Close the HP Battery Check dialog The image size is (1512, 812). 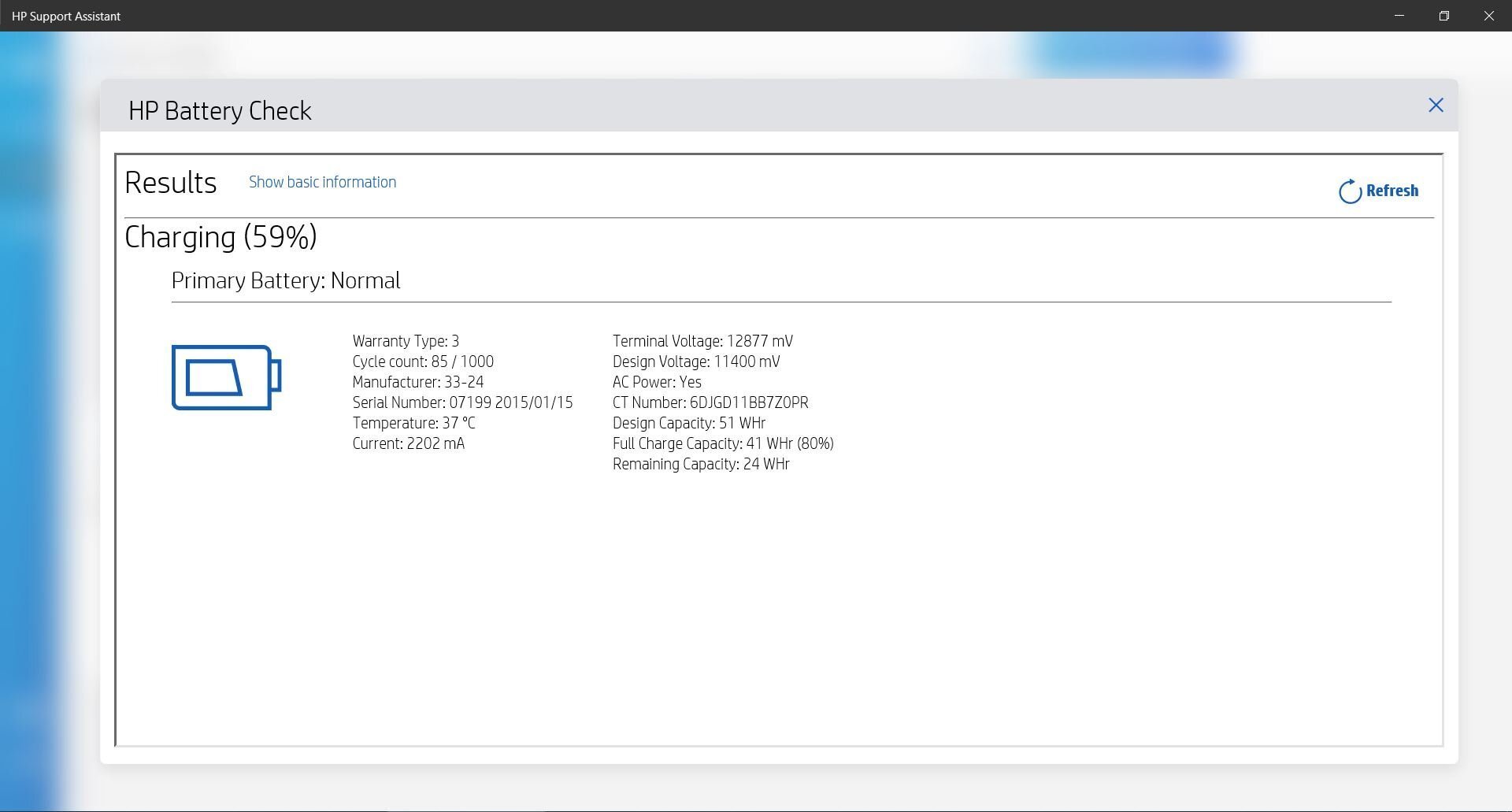coord(1435,106)
